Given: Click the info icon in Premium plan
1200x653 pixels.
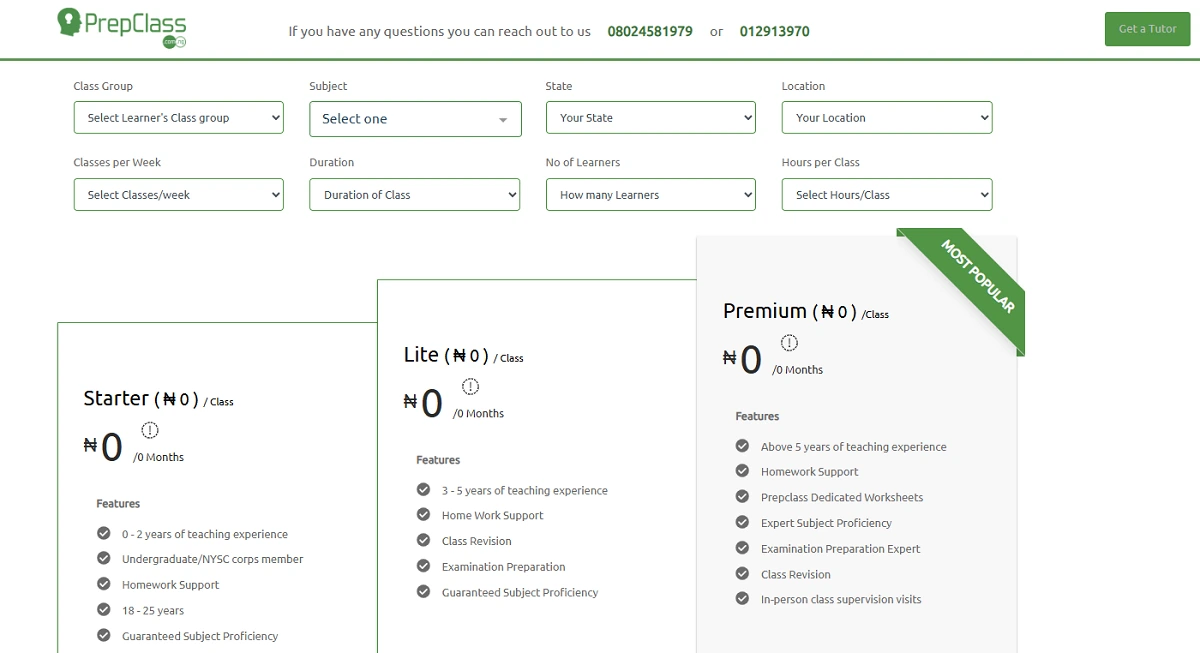Looking at the screenshot, I should coord(789,342).
